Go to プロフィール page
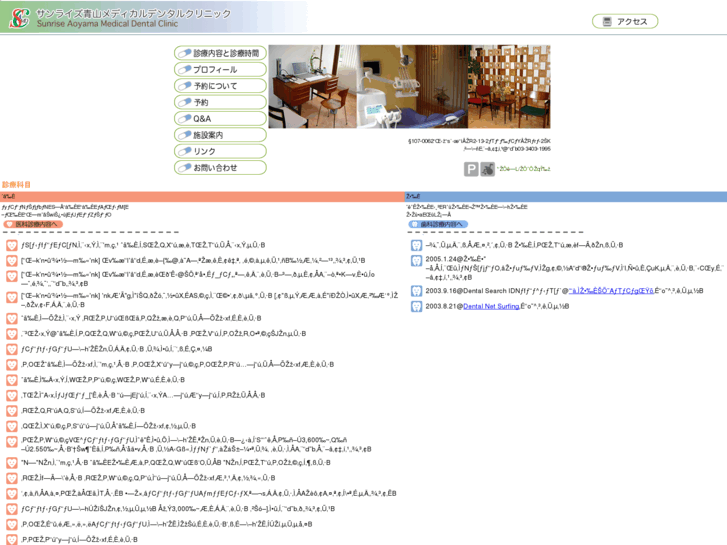 220,70
